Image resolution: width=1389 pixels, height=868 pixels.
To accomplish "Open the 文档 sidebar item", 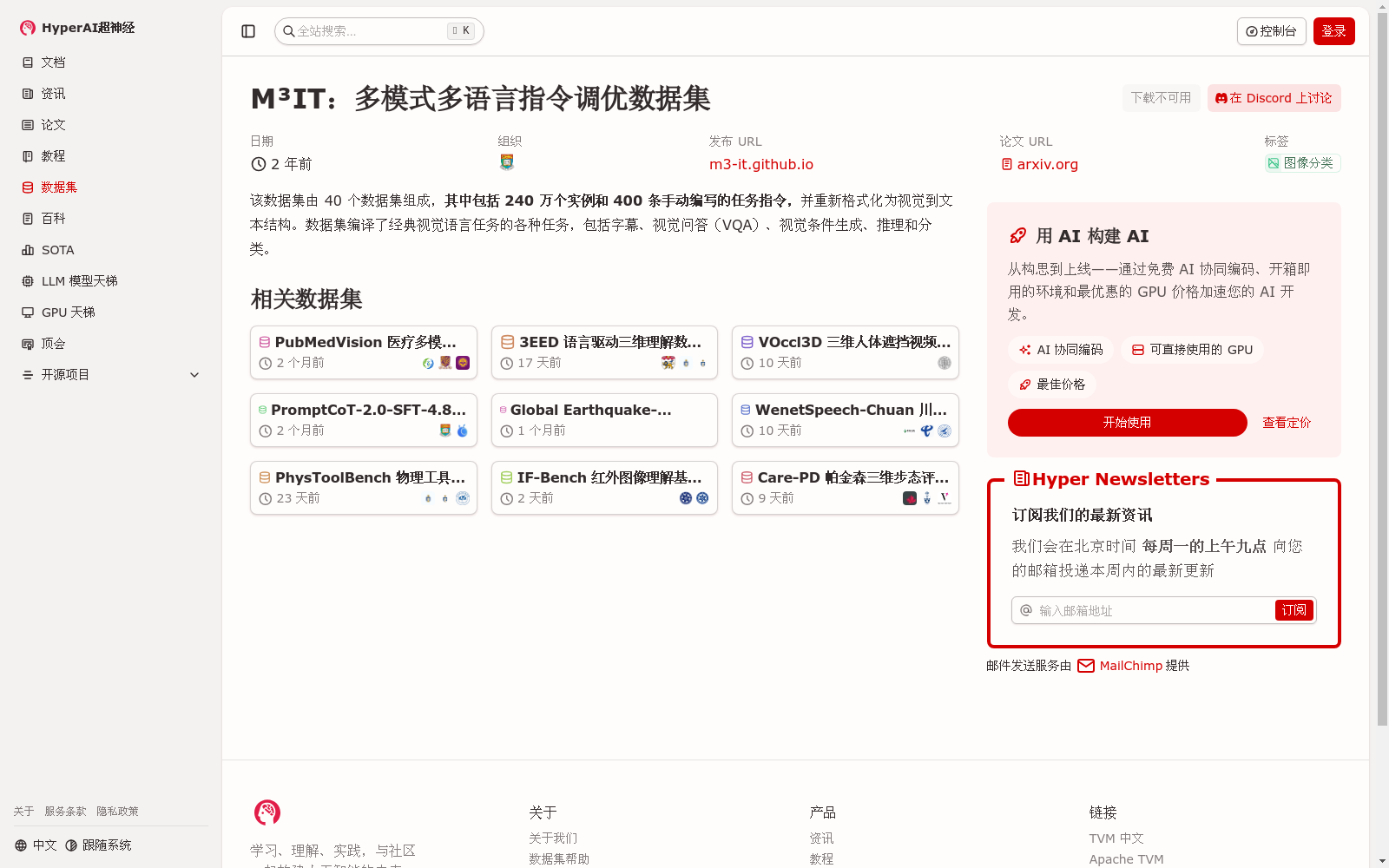I will click(111, 62).
